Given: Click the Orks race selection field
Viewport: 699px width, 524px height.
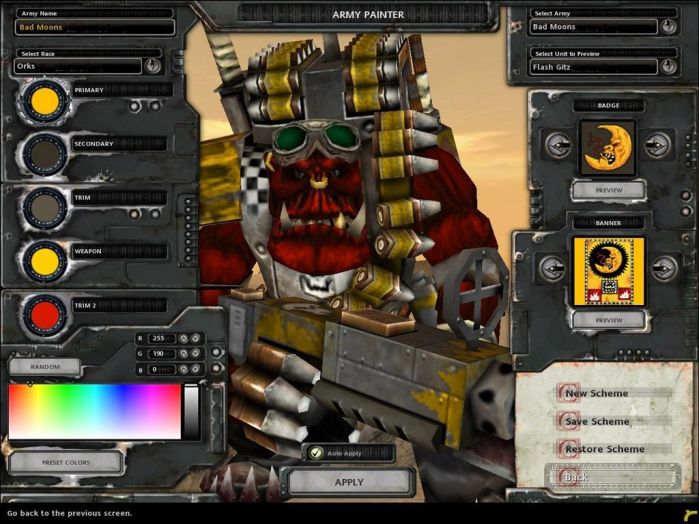Looking at the screenshot, I should point(78,66).
